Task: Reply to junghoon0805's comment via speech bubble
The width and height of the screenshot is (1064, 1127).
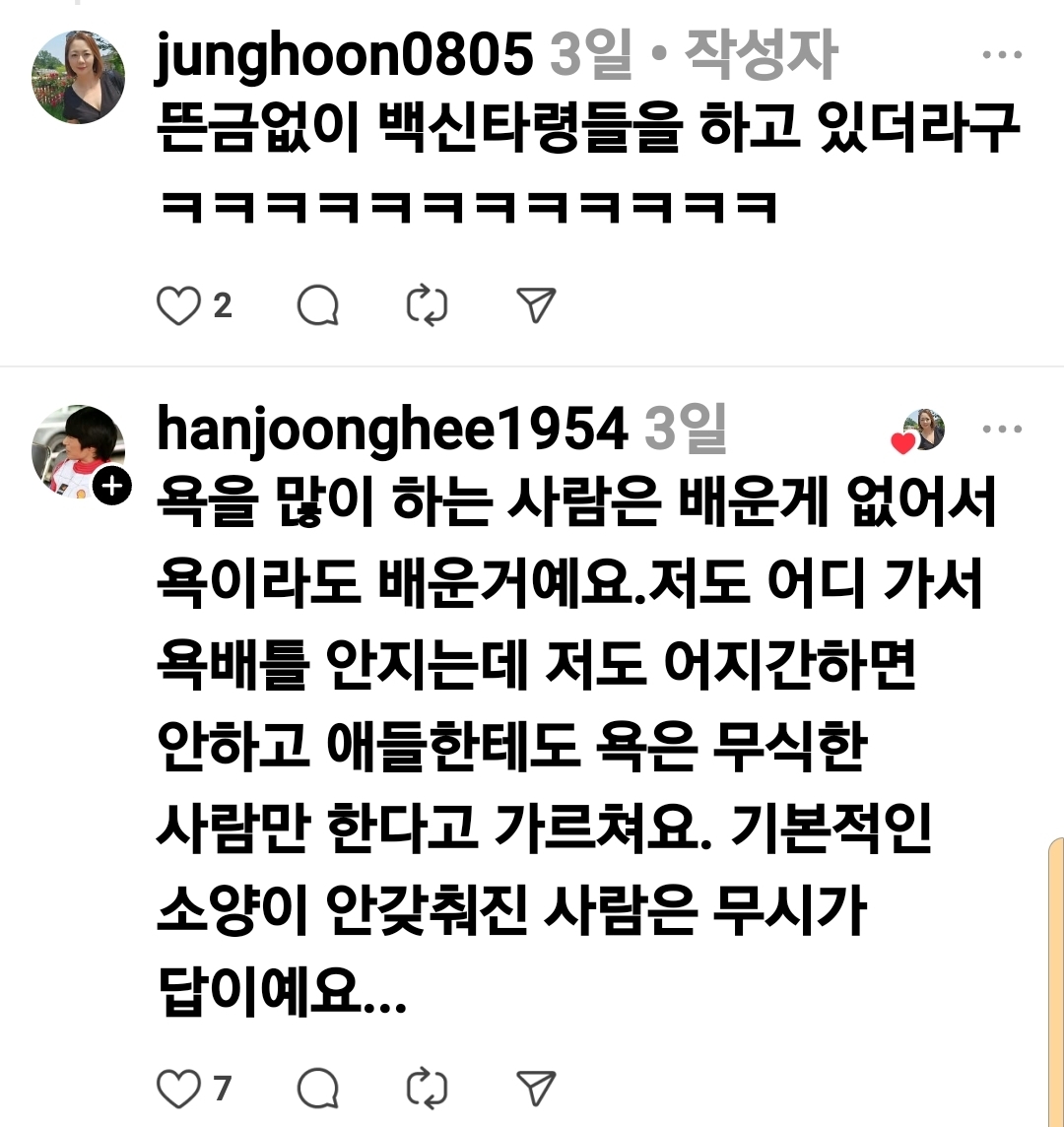Action: 318,305
